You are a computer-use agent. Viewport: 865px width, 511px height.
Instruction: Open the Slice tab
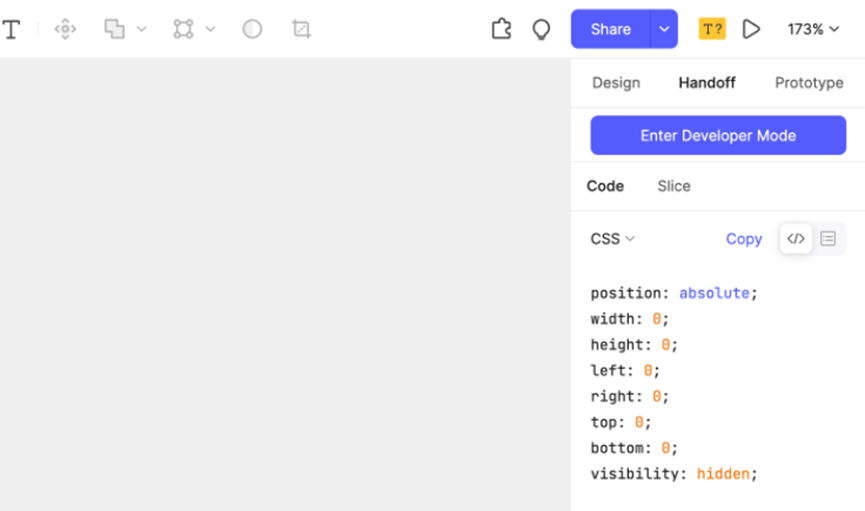673,186
